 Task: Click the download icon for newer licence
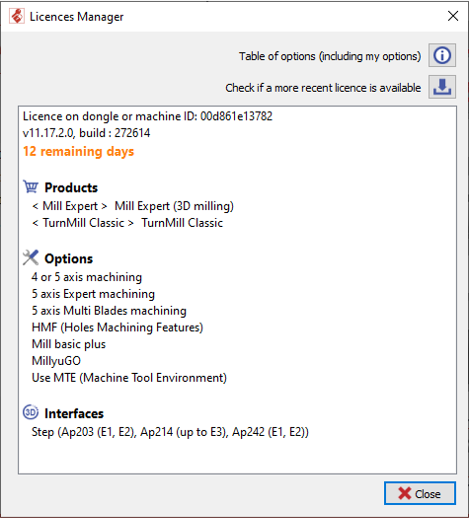[x=442, y=87]
